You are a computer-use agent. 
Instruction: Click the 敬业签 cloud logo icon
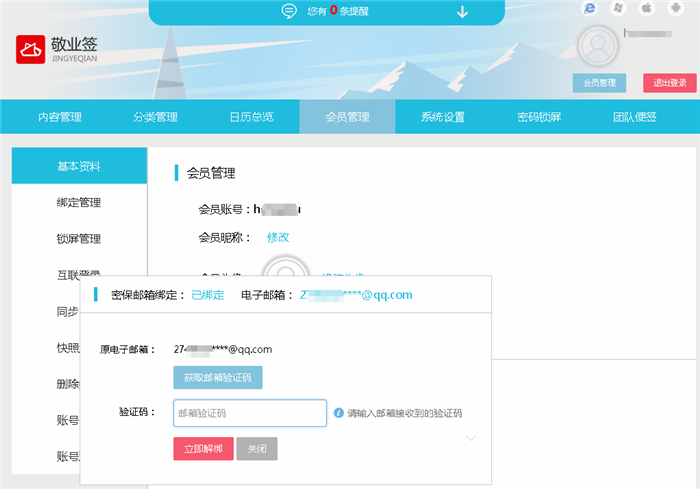32,50
